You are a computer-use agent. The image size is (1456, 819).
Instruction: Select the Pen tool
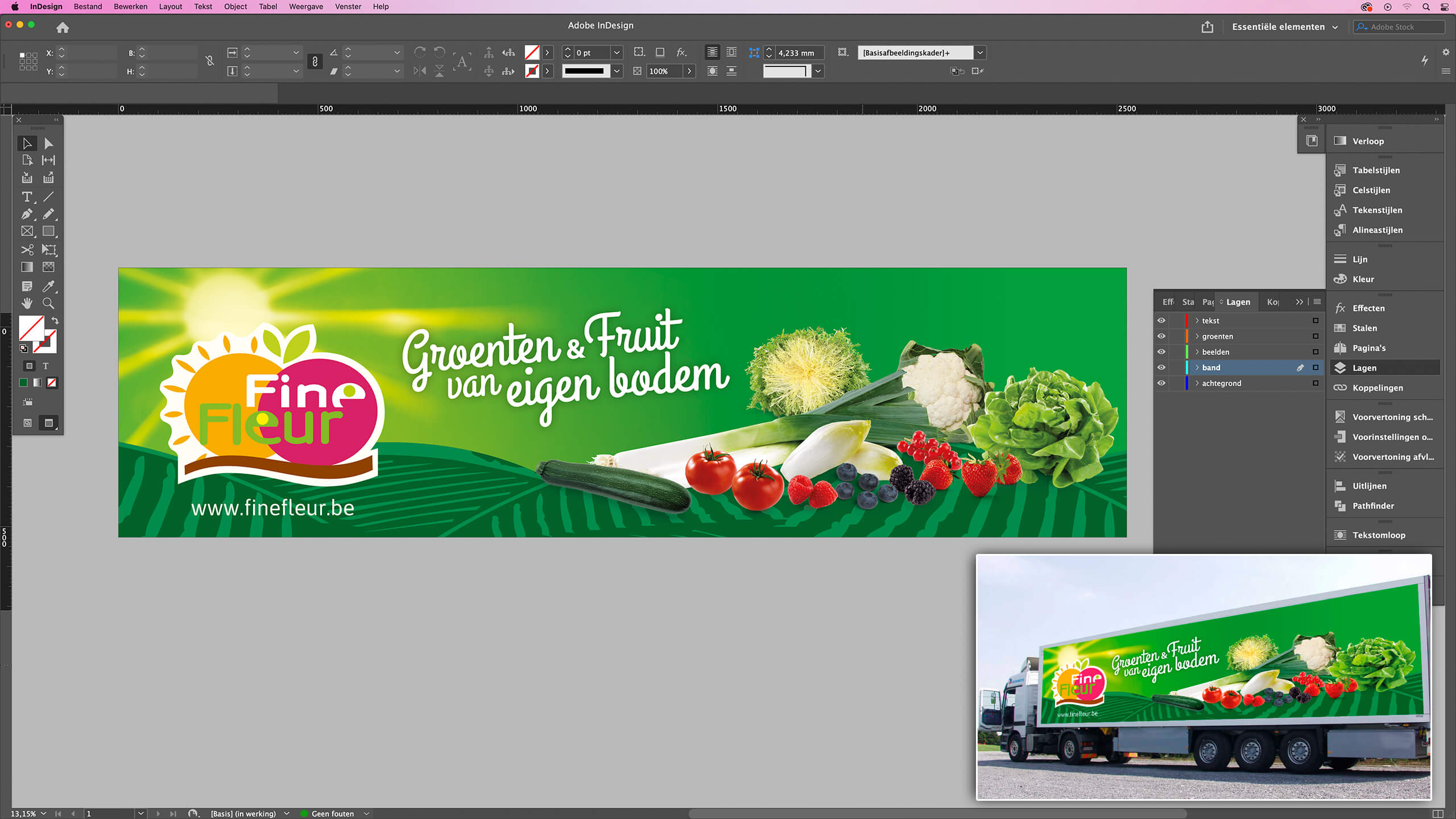27,214
